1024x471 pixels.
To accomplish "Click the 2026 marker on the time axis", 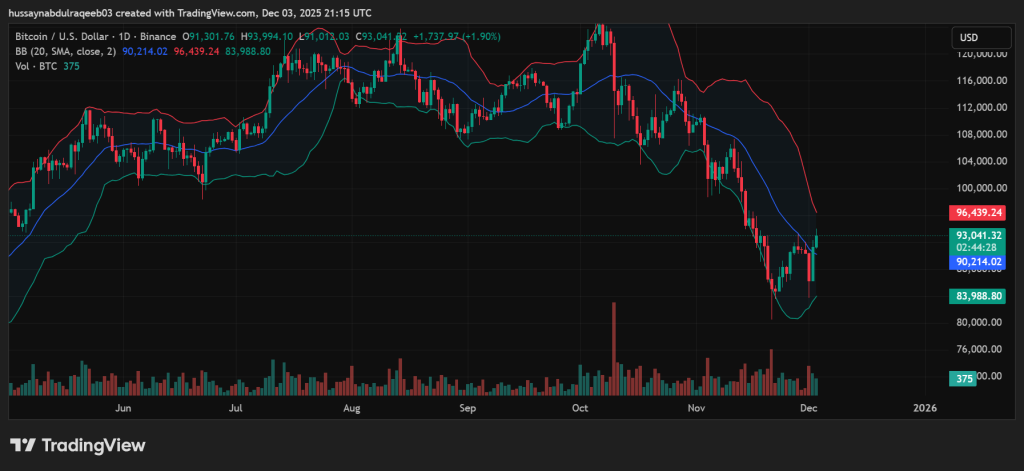I will 925,408.
